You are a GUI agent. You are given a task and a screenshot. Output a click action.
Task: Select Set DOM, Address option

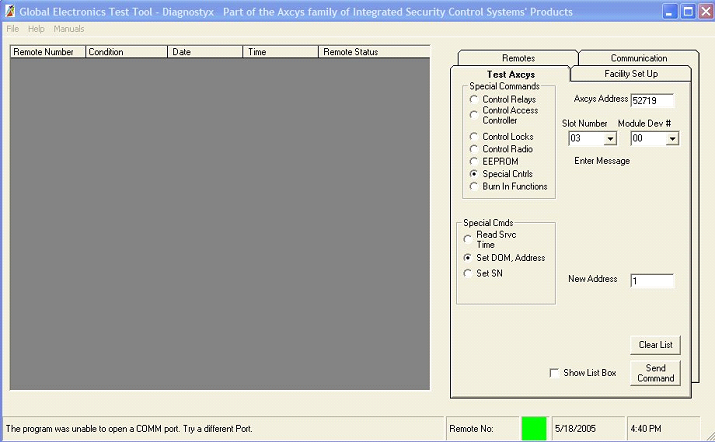click(467, 258)
